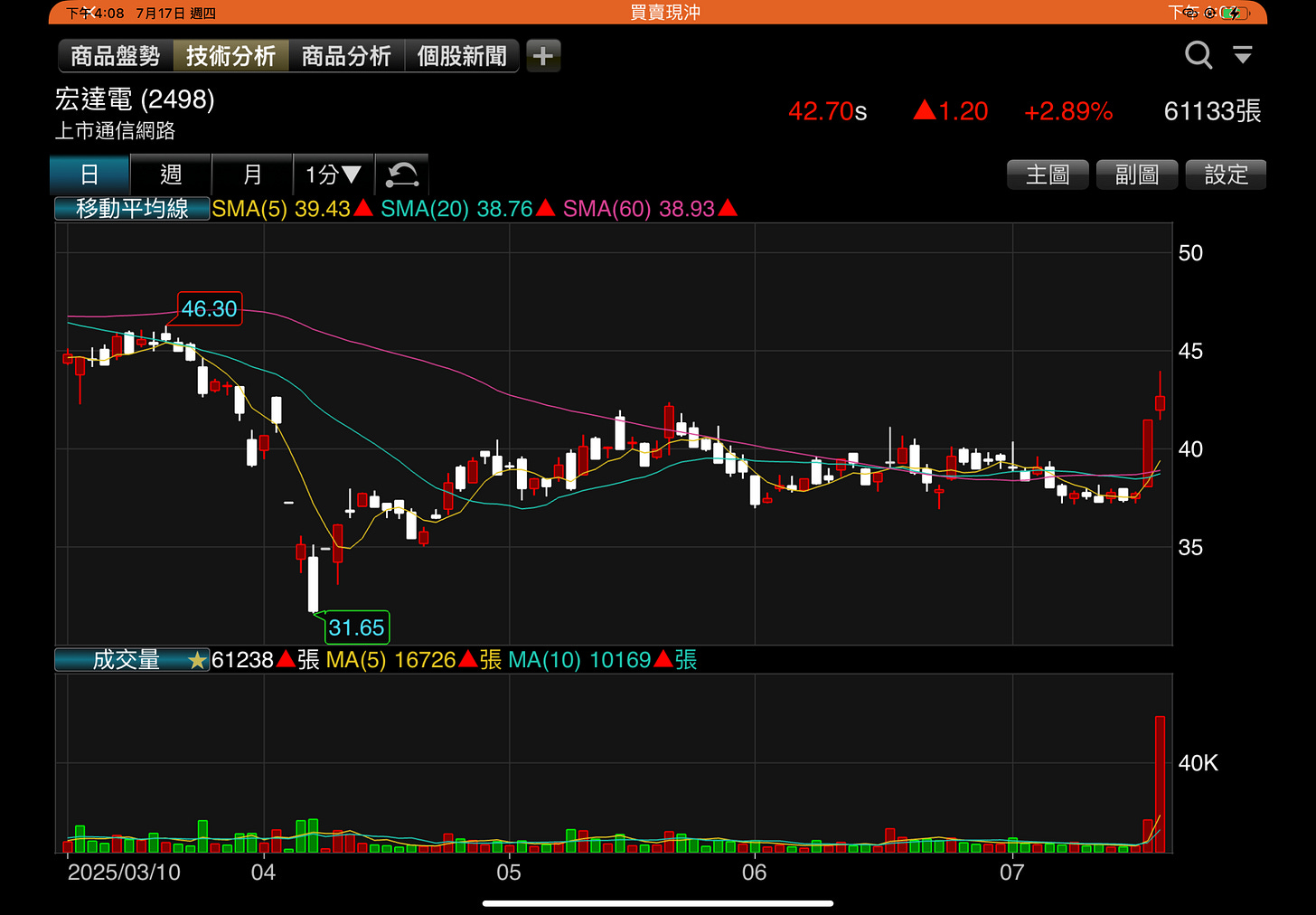
Task: Select the 技術分析 tab
Action: (x=230, y=56)
